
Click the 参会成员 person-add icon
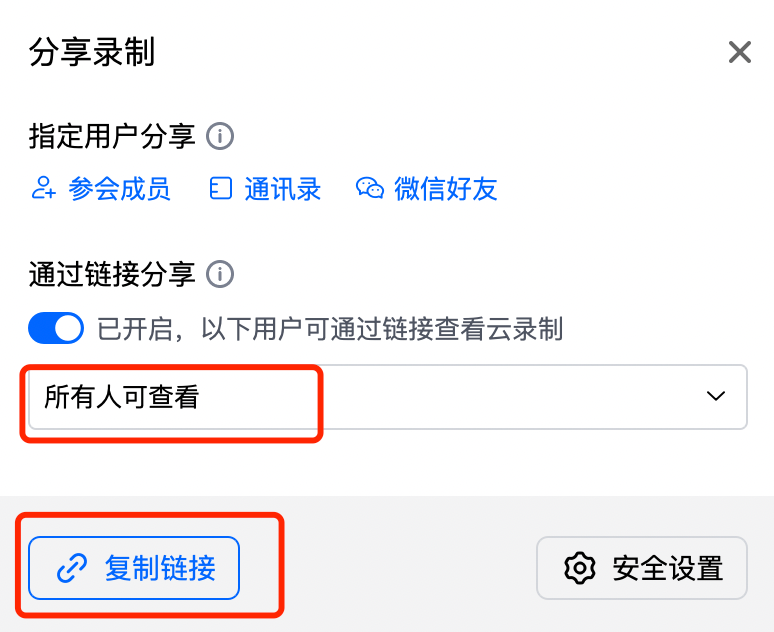click(x=43, y=189)
